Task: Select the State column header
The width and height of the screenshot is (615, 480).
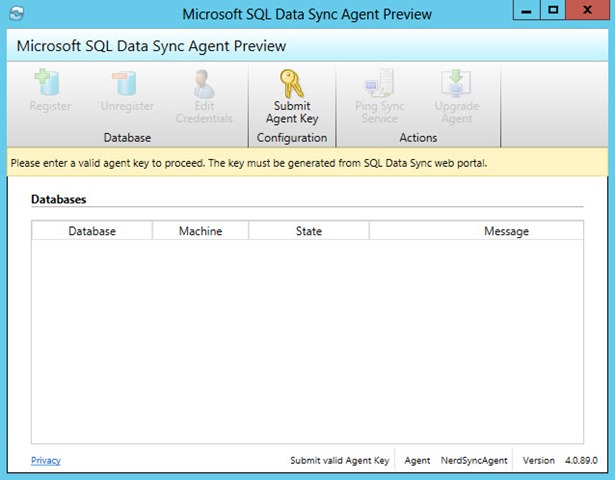Action: click(x=309, y=231)
